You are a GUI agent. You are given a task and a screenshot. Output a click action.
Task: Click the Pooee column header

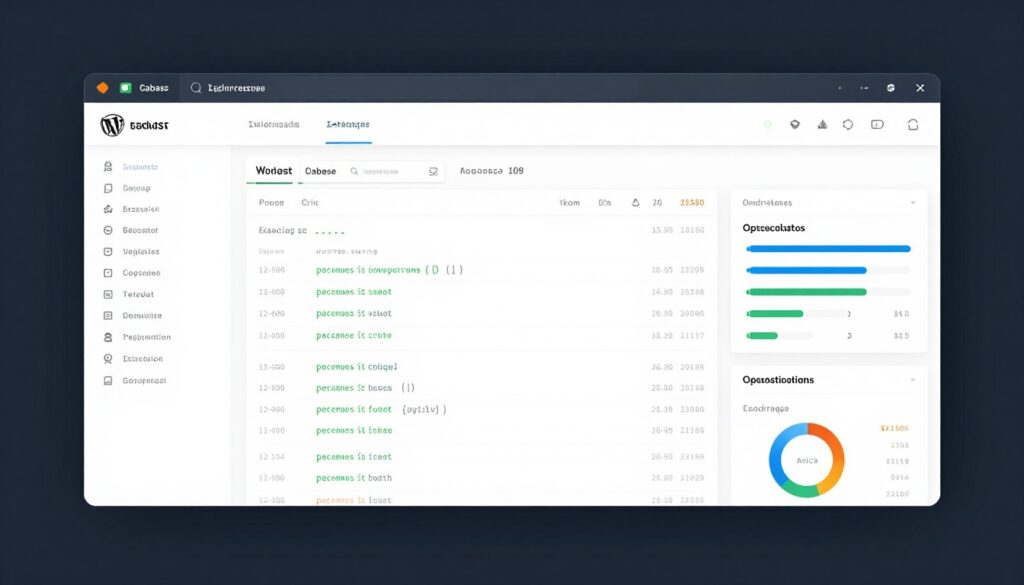(271, 202)
